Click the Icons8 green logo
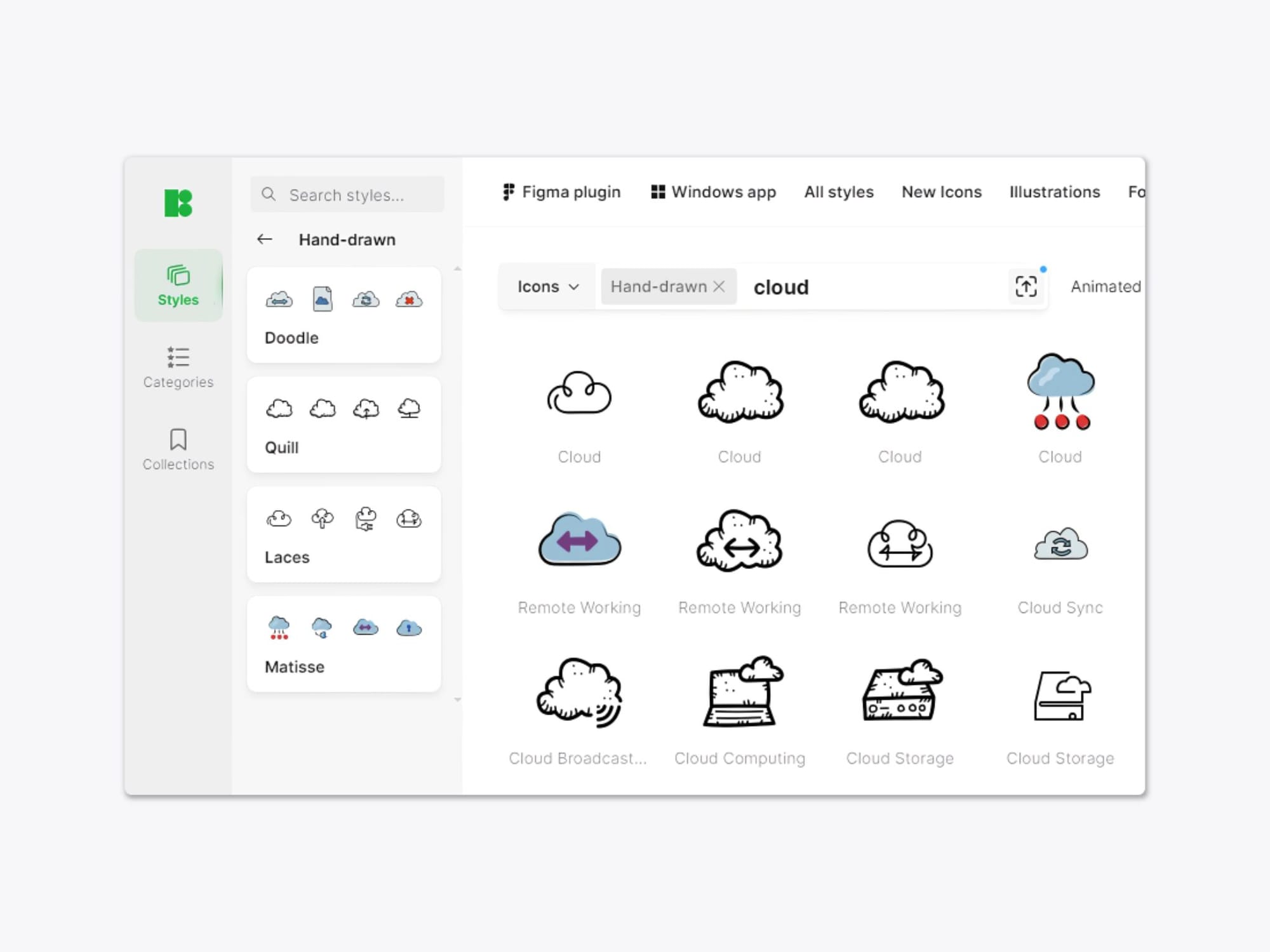The image size is (1270, 952). click(178, 203)
